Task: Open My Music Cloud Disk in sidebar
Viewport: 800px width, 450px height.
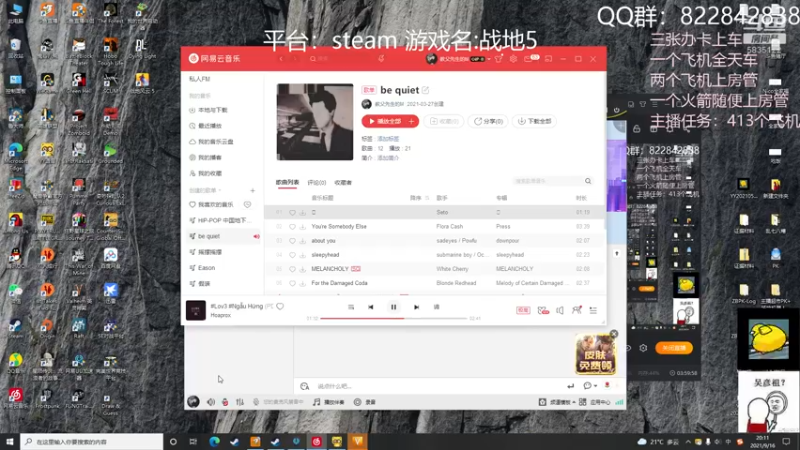Action: click(x=211, y=142)
